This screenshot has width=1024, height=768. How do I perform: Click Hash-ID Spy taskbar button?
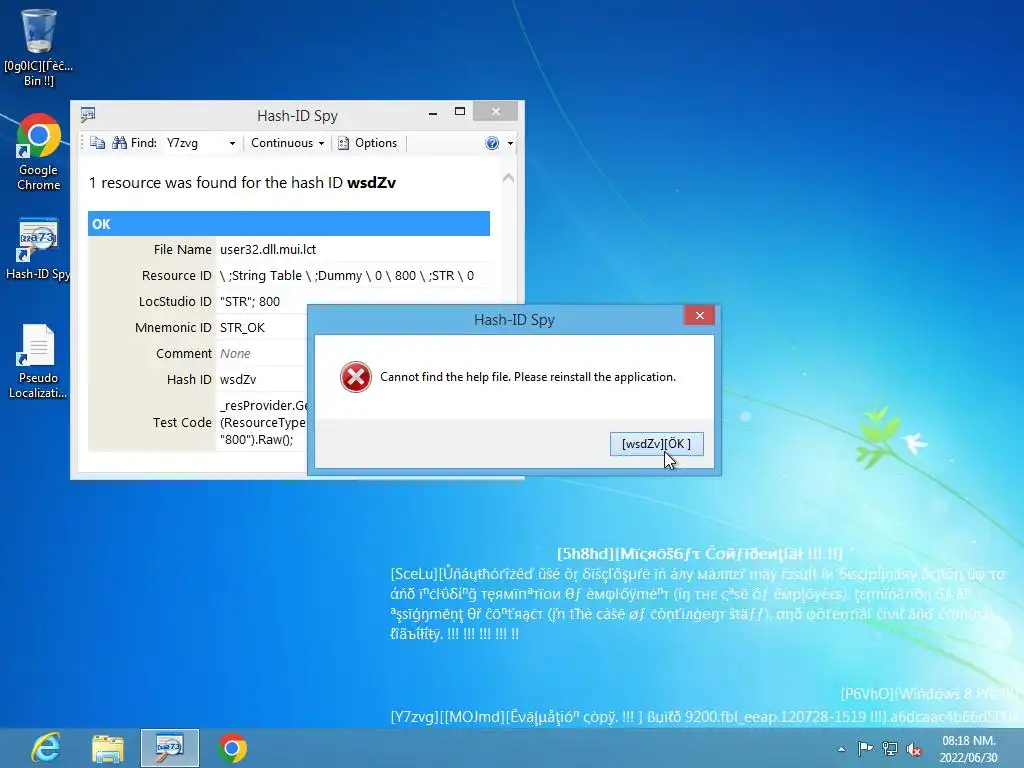click(170, 748)
